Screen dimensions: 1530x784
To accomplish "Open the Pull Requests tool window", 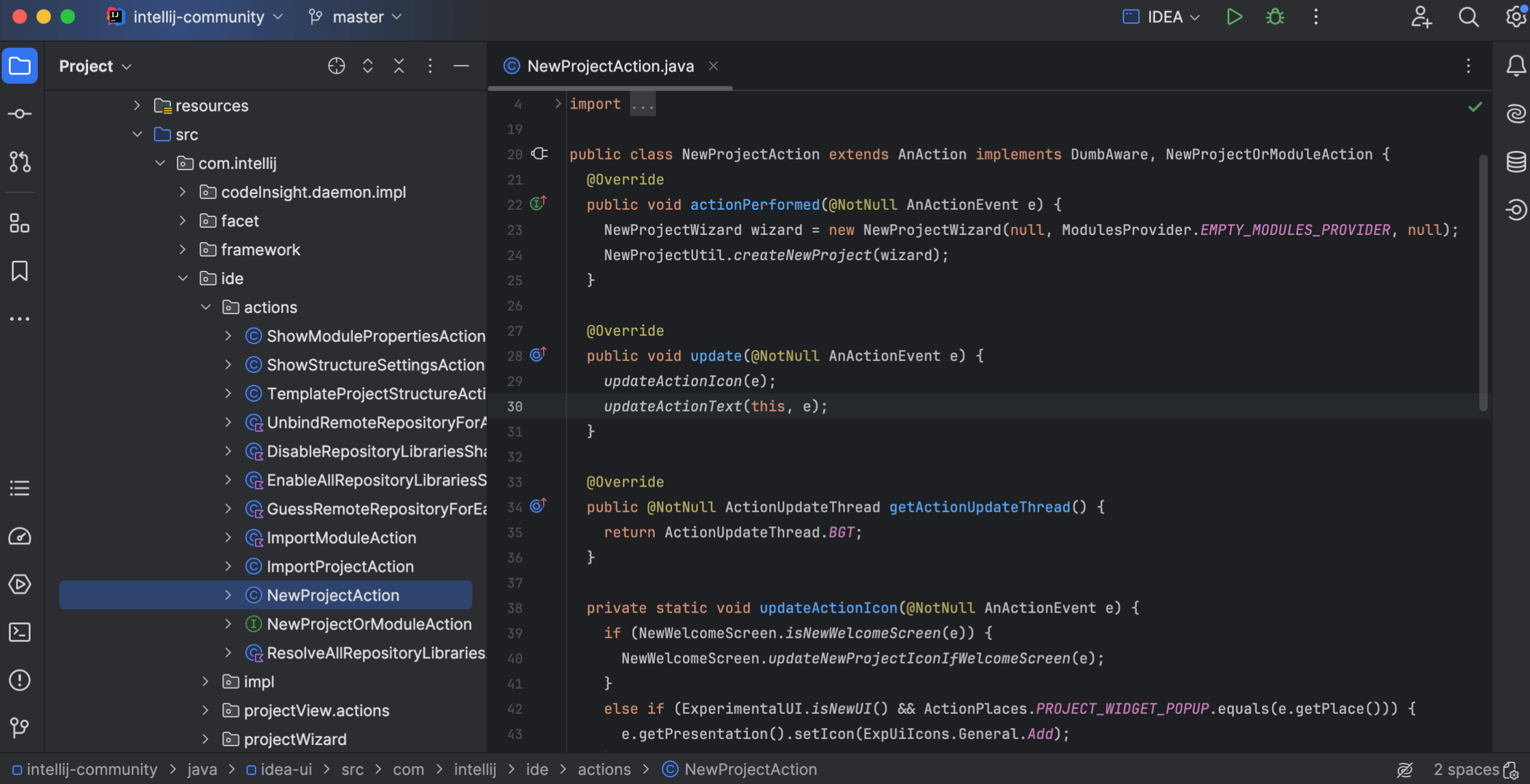I will click(x=20, y=162).
